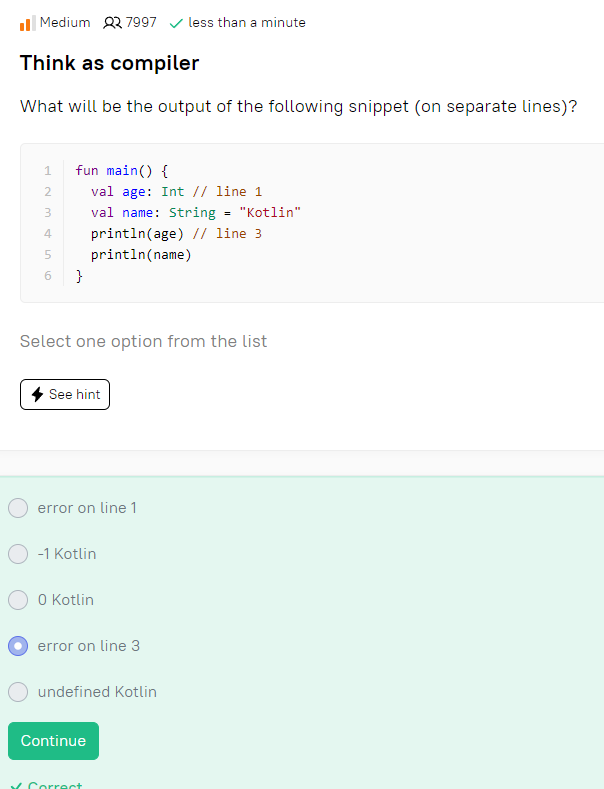The width and height of the screenshot is (604, 789).
Task: Click the green Continue button
Action: click(53, 741)
